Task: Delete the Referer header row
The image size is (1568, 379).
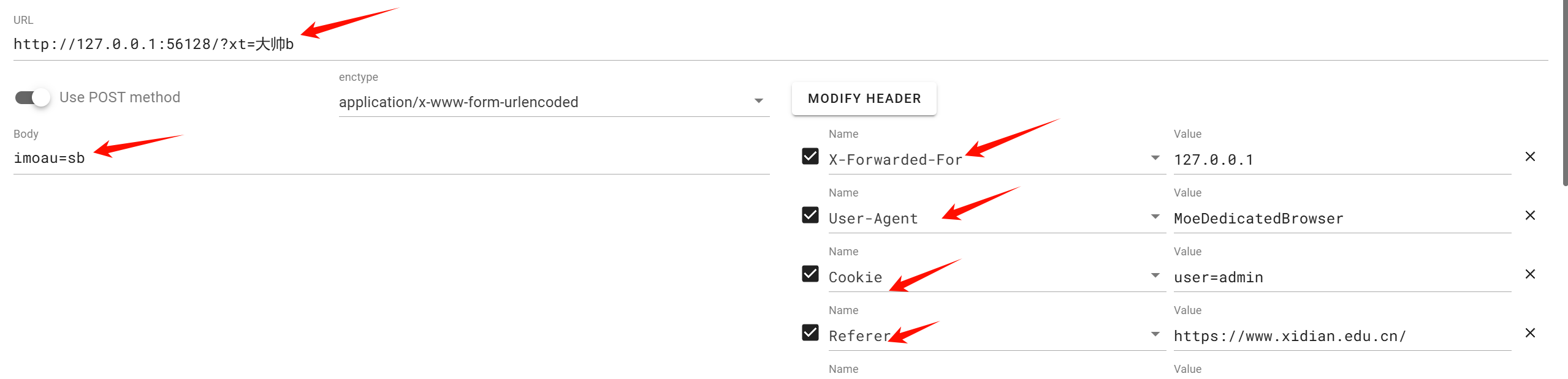Action: [x=1531, y=333]
